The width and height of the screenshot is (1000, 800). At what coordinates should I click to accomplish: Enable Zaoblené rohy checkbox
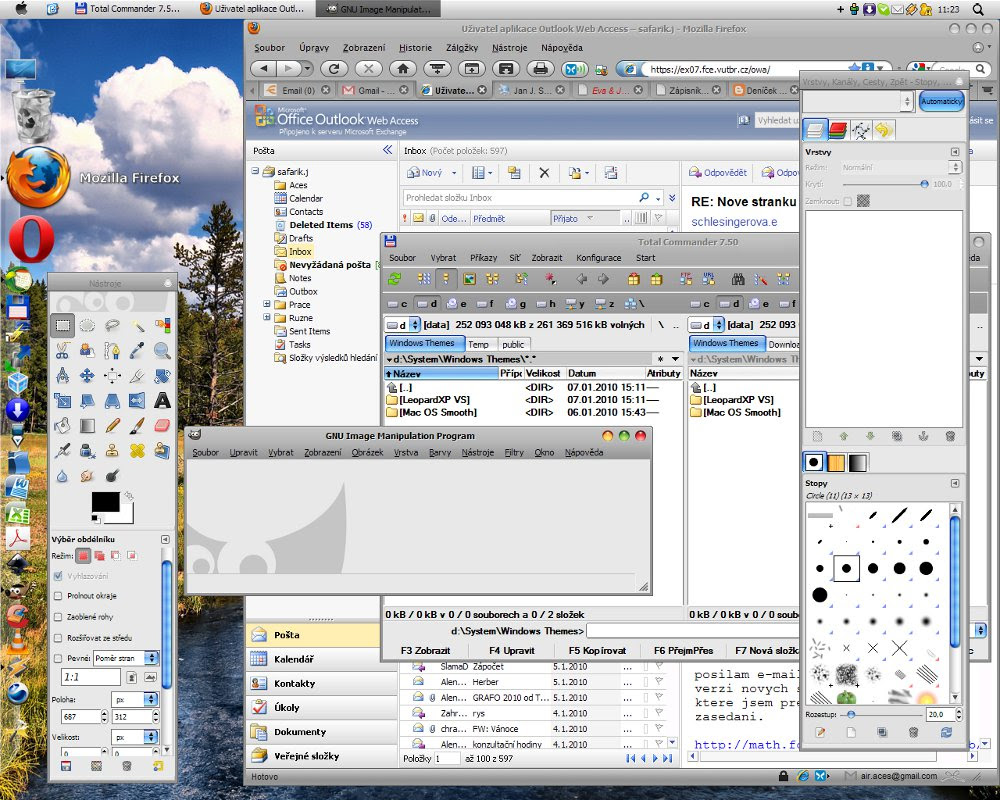pyautogui.click(x=59, y=617)
